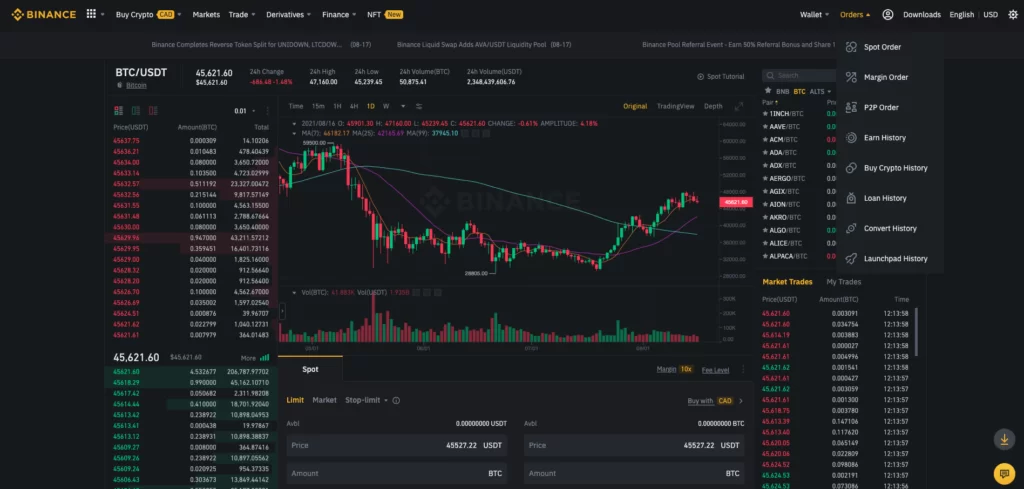Open the settings gear in top bar
1024x489 pixels.
[x=1012, y=14]
